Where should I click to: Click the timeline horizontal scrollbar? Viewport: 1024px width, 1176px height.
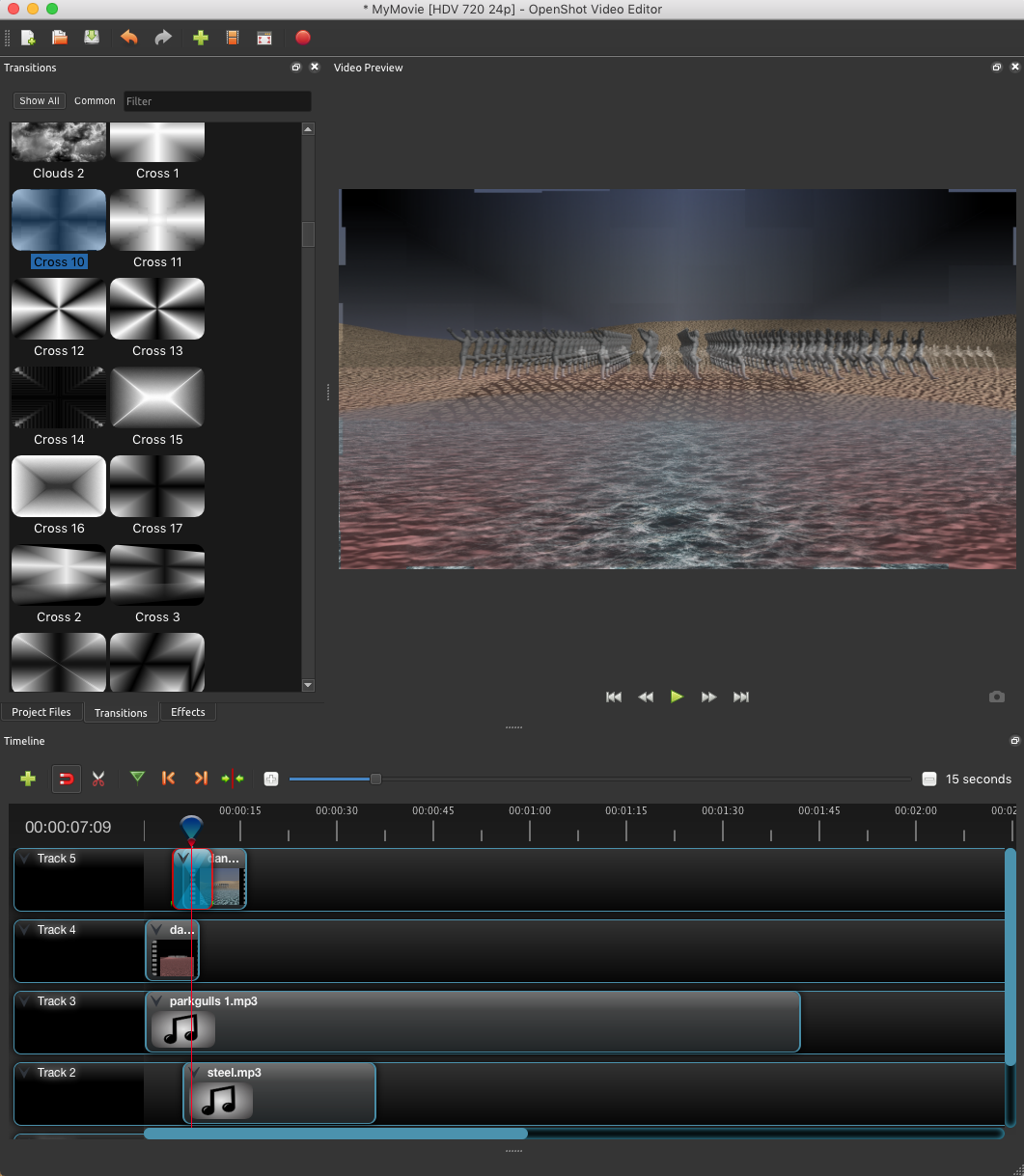click(336, 1134)
